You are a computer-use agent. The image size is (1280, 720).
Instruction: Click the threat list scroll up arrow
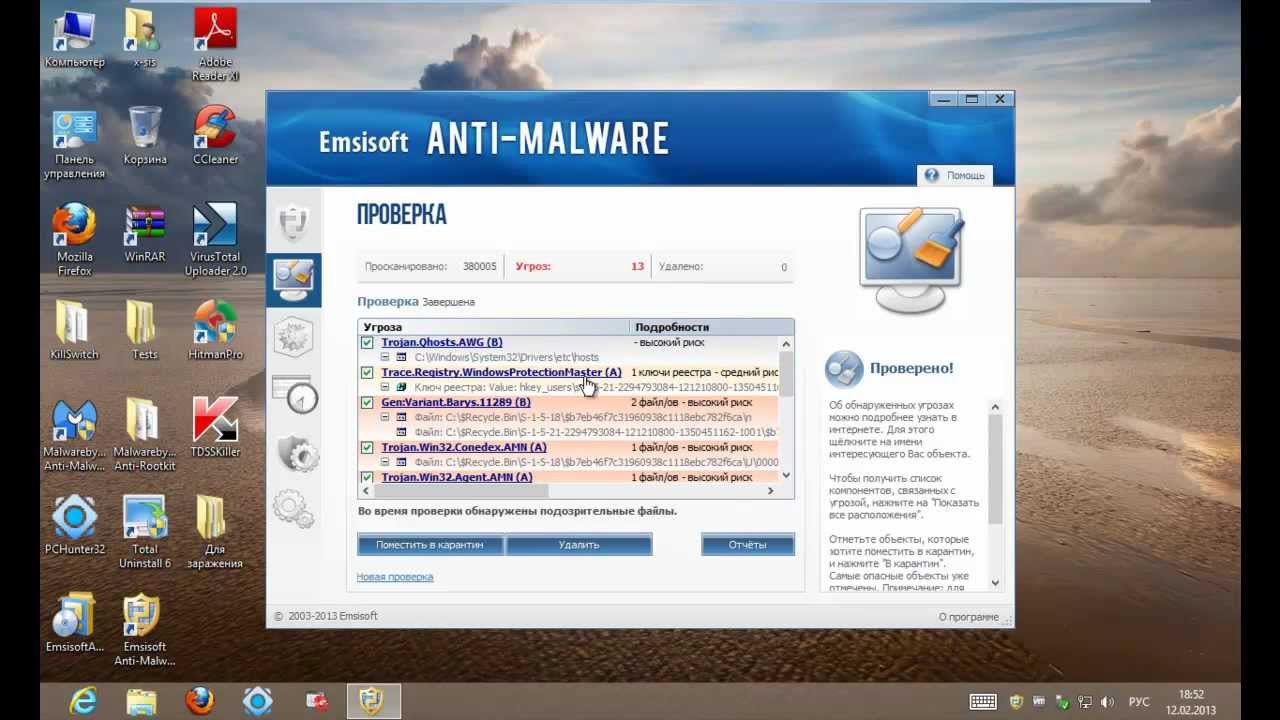pos(786,343)
